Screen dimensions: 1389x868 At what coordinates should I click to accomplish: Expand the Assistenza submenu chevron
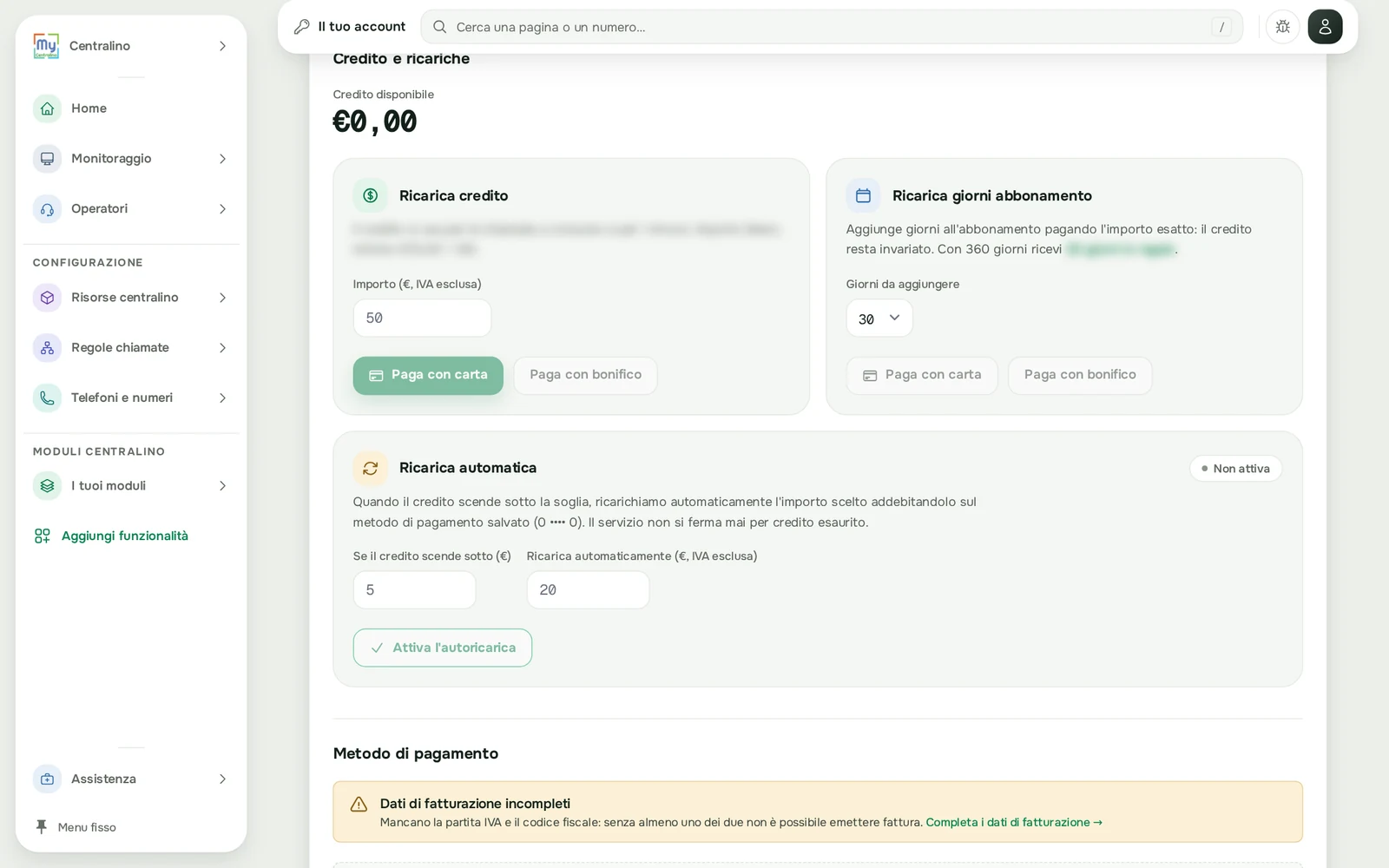222,779
